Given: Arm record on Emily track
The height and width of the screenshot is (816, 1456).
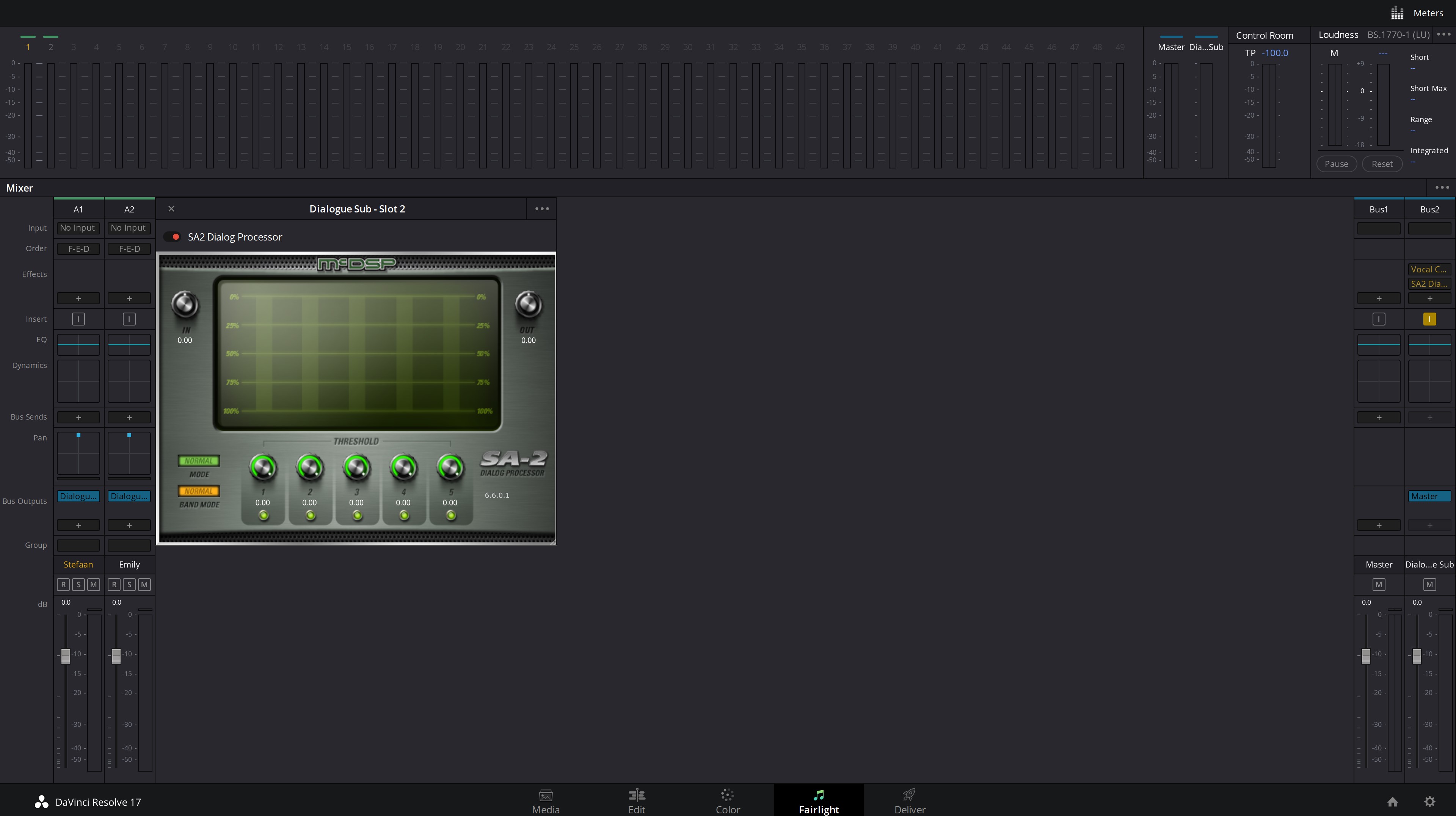Looking at the screenshot, I should click(x=114, y=585).
